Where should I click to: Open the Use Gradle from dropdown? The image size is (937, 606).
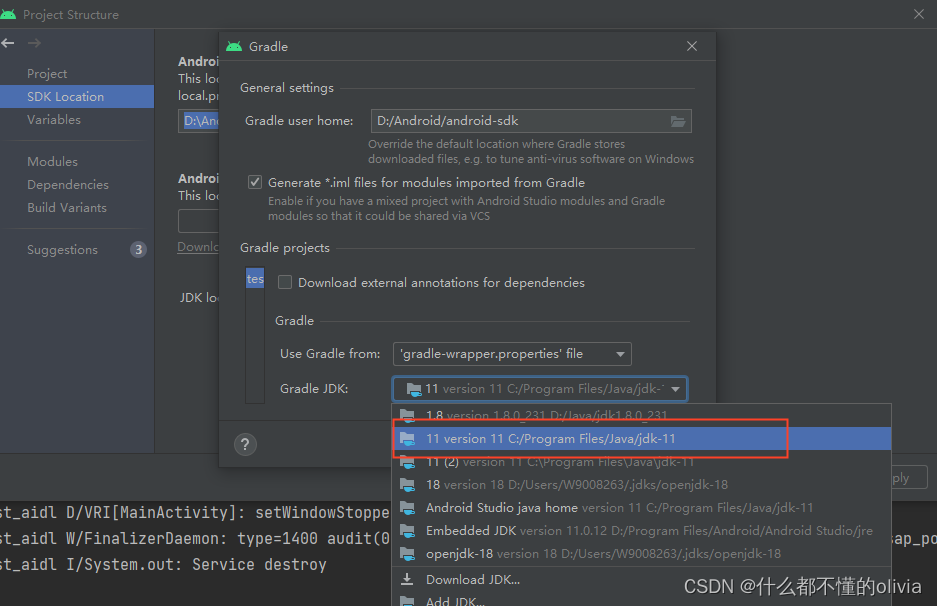pyautogui.click(x=619, y=353)
